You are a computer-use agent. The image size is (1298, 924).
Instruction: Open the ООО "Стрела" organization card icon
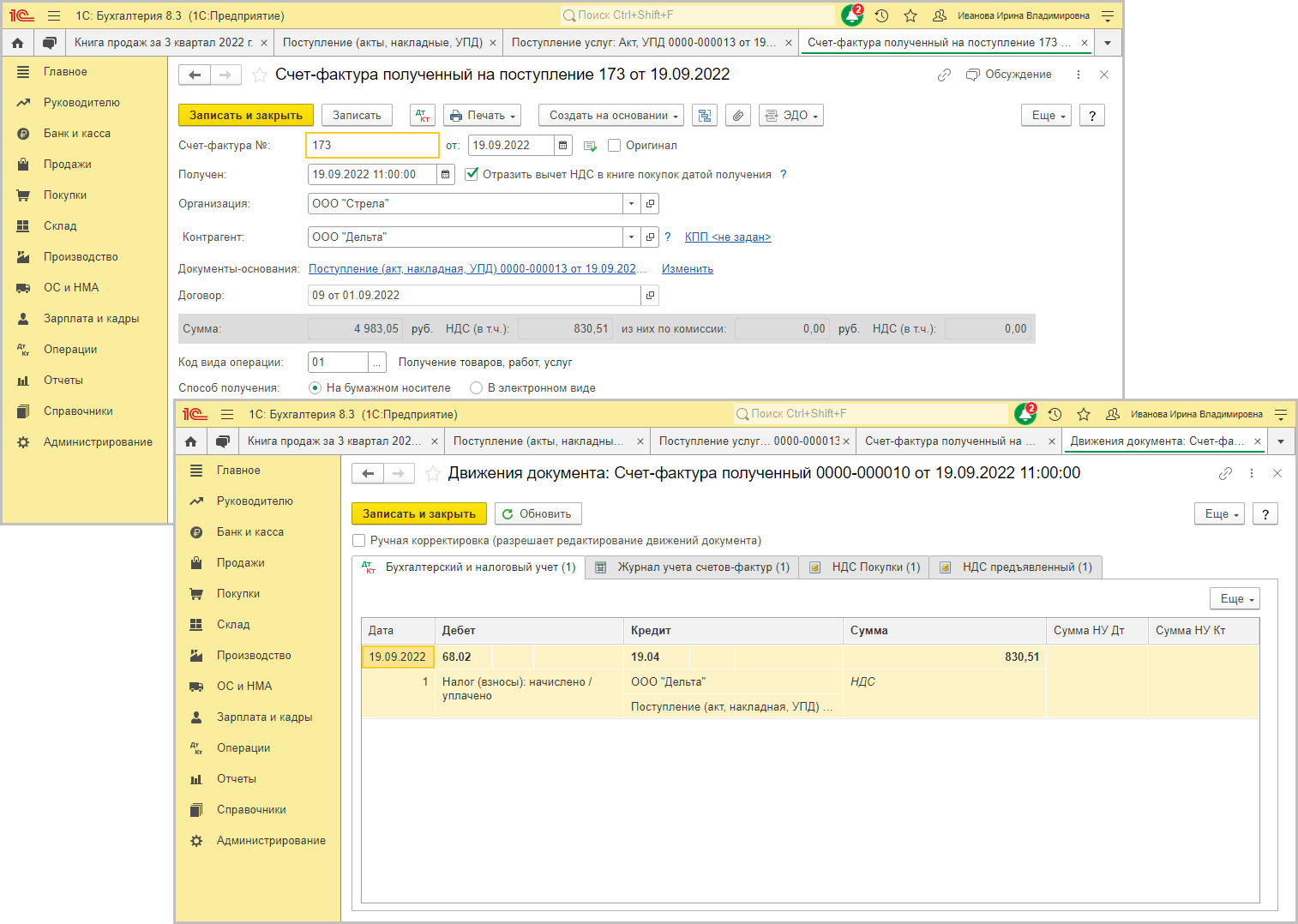pyautogui.click(x=650, y=204)
